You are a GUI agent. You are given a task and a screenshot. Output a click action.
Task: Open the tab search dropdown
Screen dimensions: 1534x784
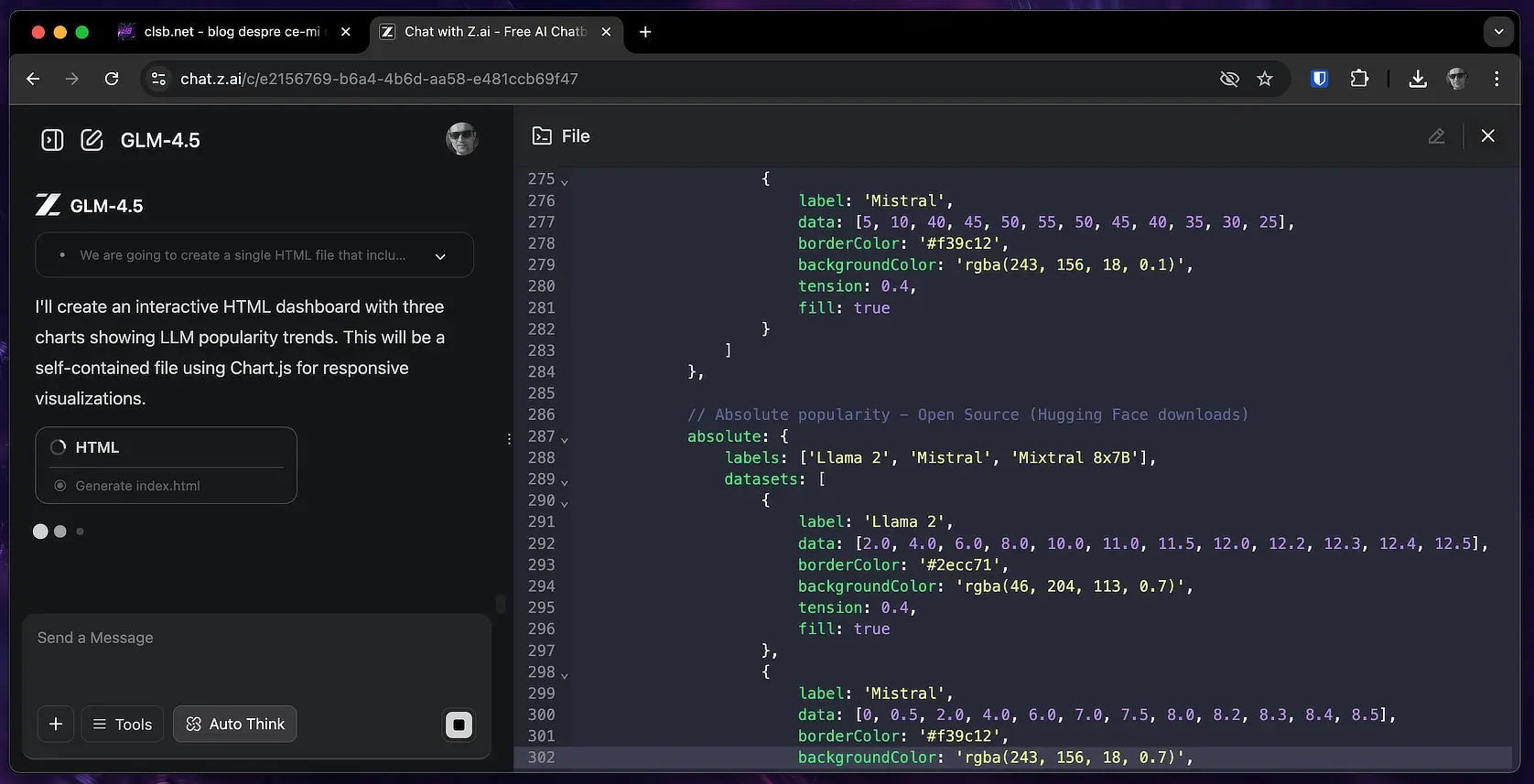coord(1498,31)
